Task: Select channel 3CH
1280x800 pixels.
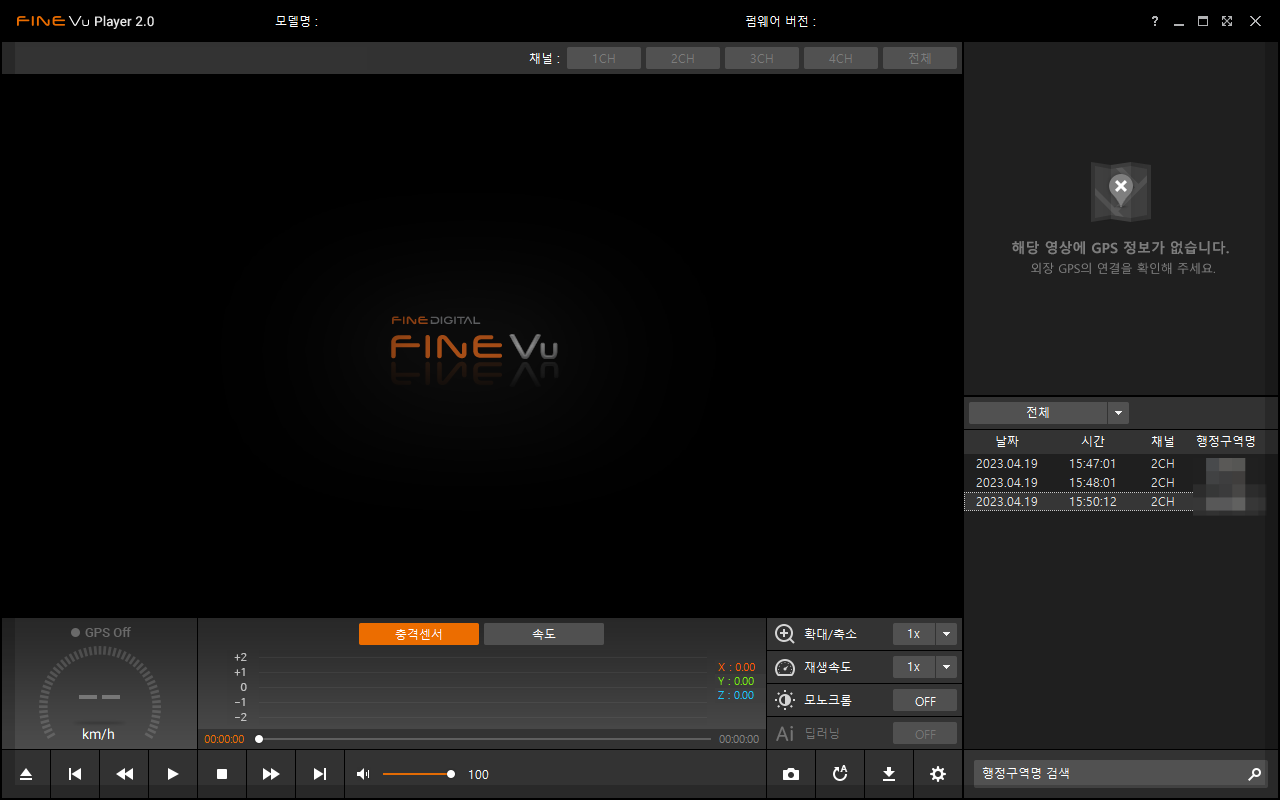Action: pos(762,59)
